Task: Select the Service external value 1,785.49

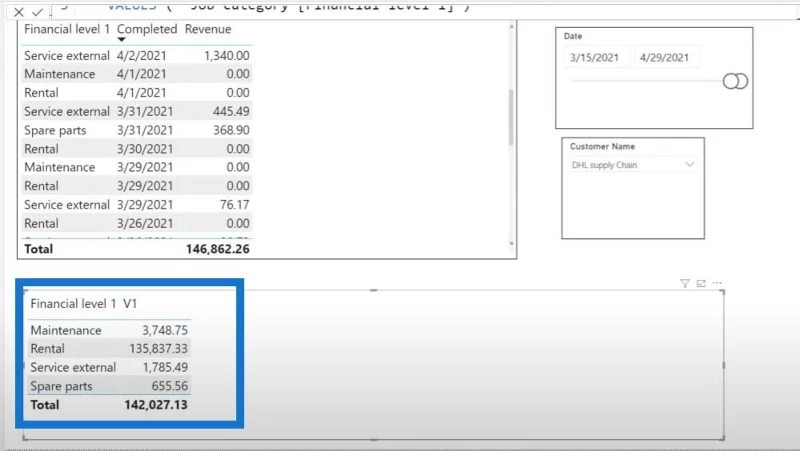Action: [165, 367]
